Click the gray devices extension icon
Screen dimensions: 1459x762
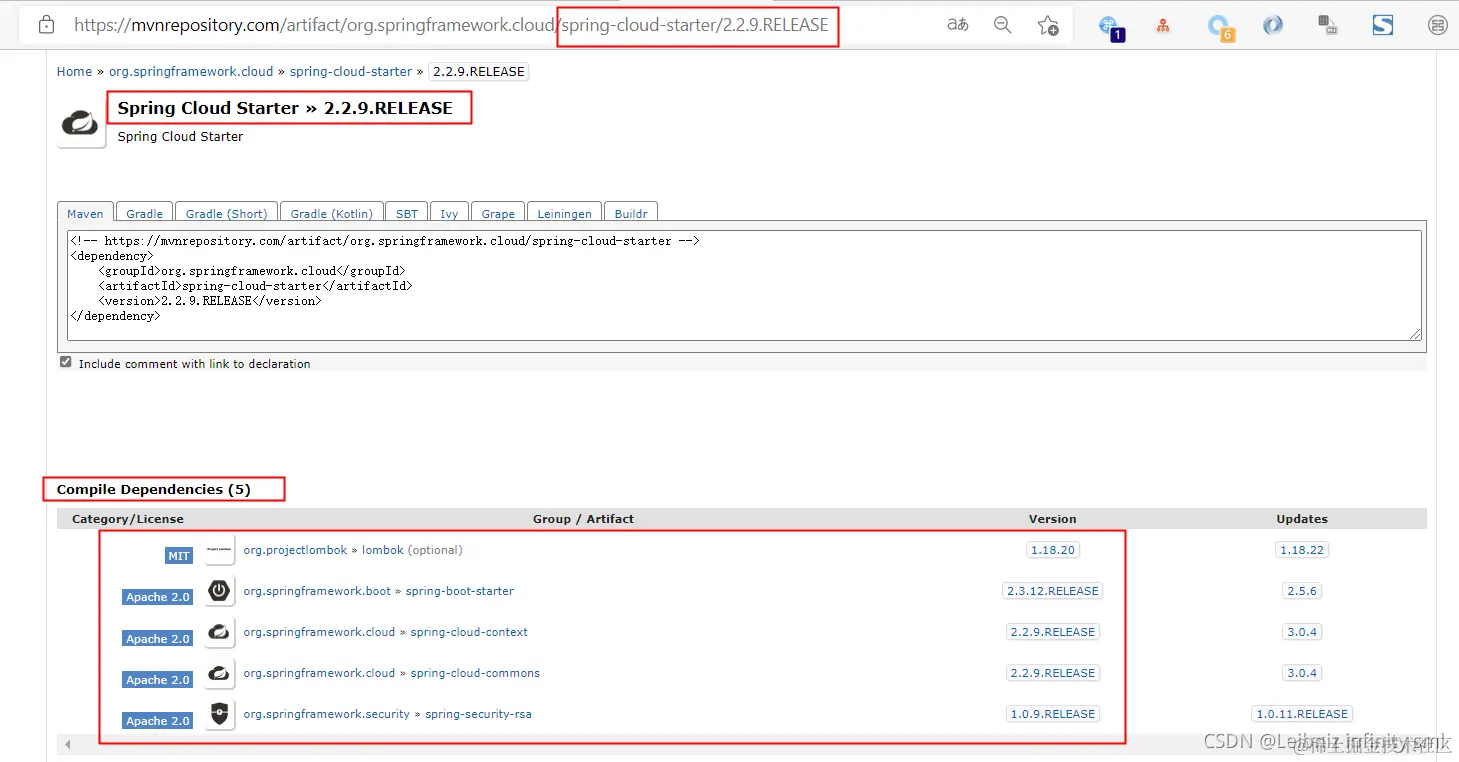point(1328,25)
